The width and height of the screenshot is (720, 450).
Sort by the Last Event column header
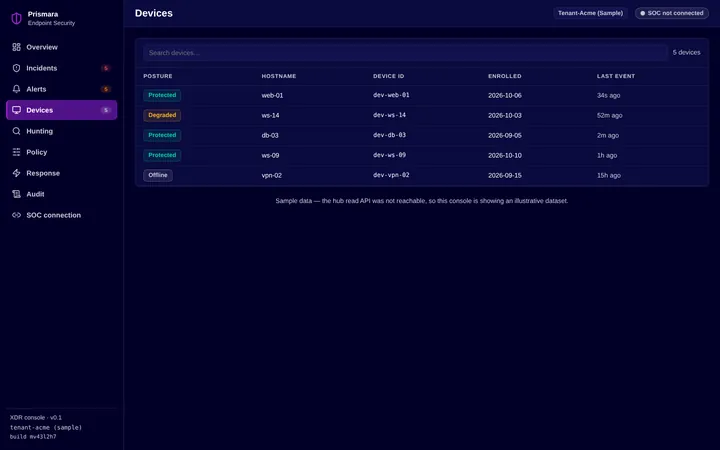coord(616,76)
